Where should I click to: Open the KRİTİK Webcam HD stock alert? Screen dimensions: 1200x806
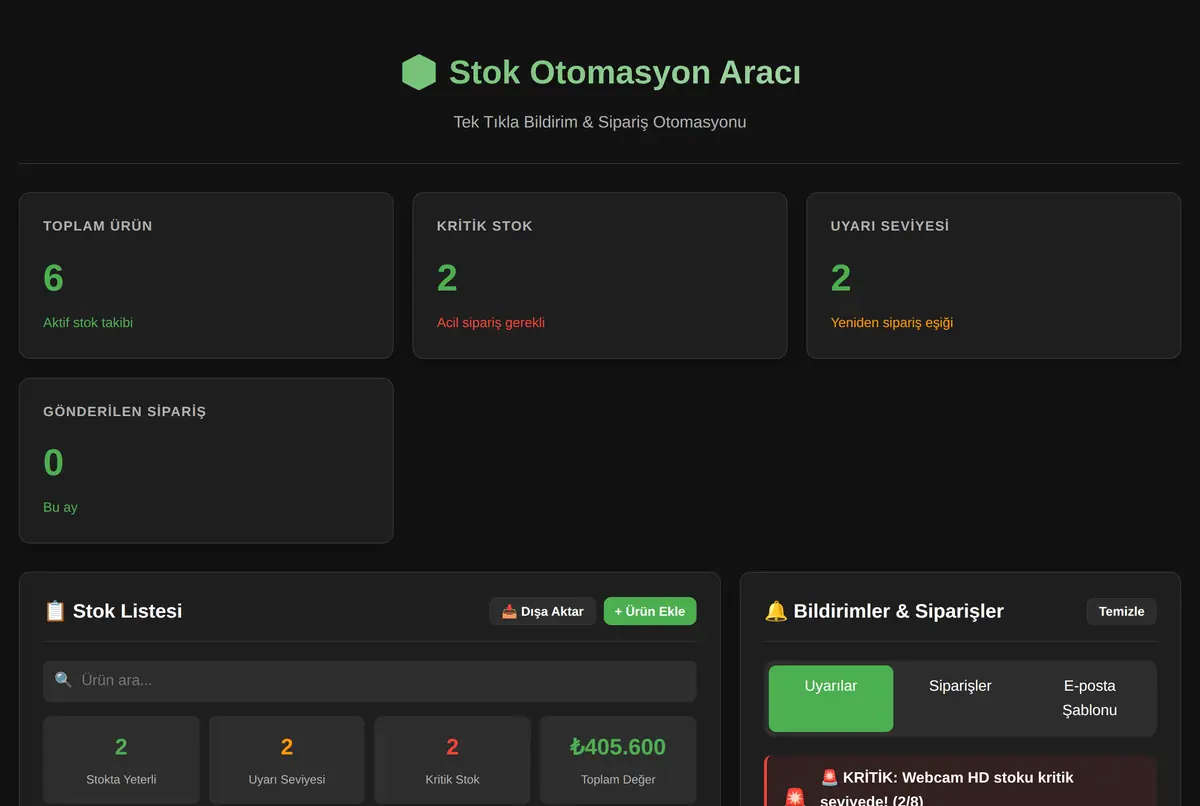coord(960,781)
